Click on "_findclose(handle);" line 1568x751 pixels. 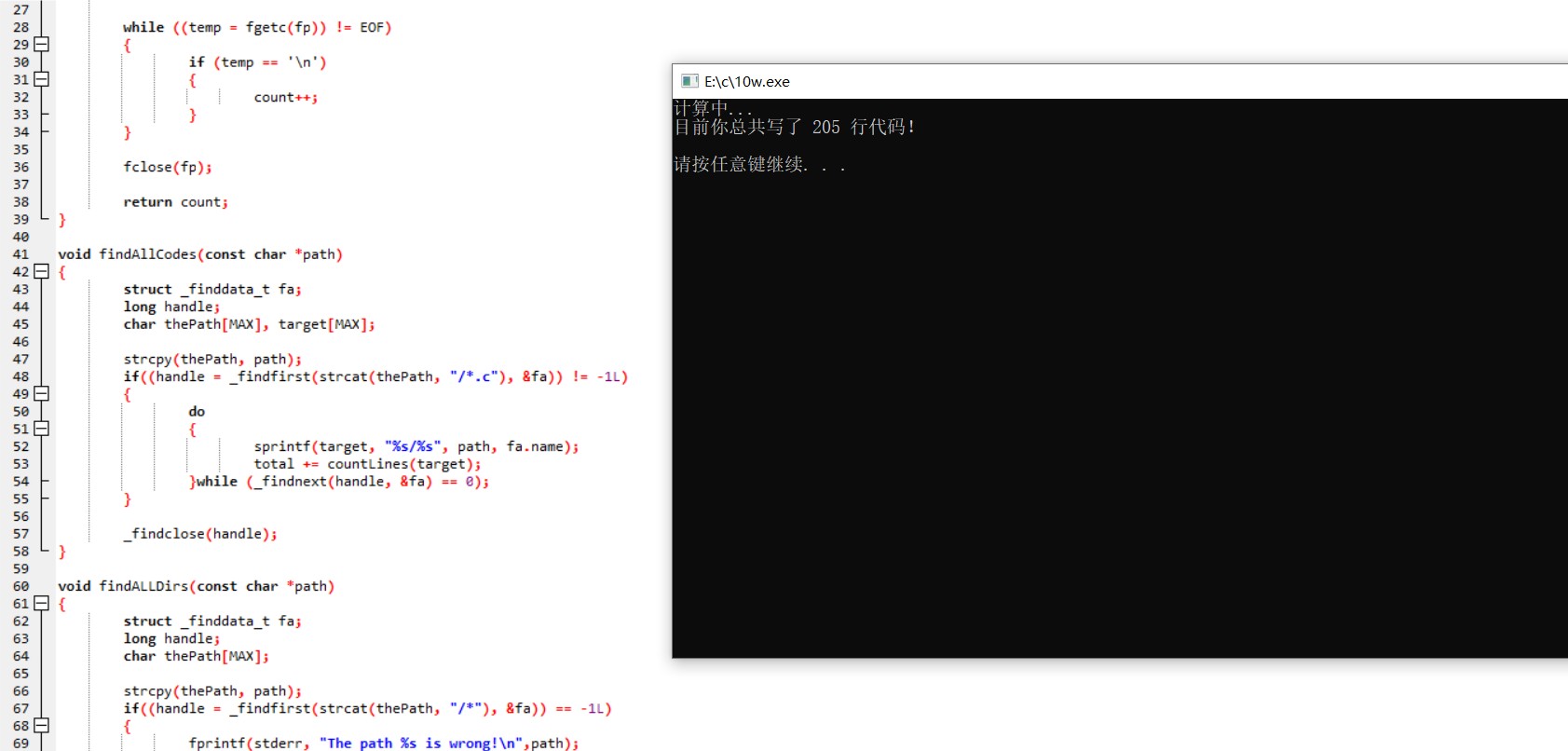click(200, 534)
